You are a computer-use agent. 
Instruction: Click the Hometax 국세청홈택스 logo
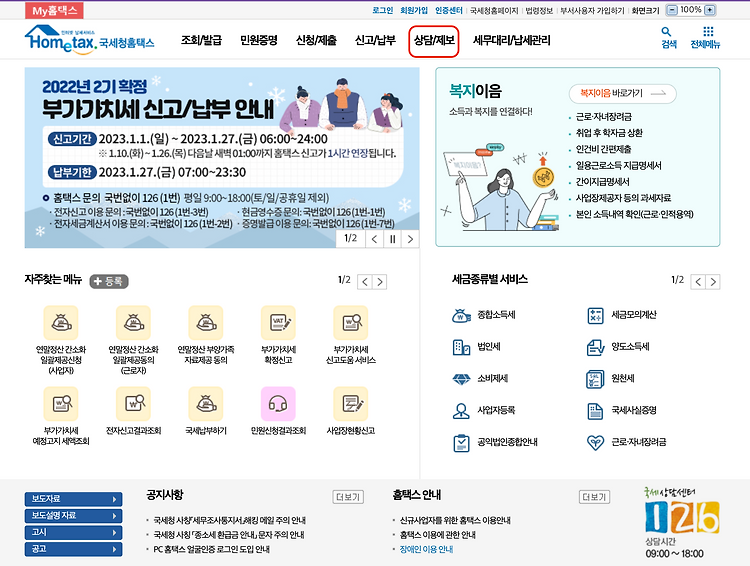[x=89, y=40]
